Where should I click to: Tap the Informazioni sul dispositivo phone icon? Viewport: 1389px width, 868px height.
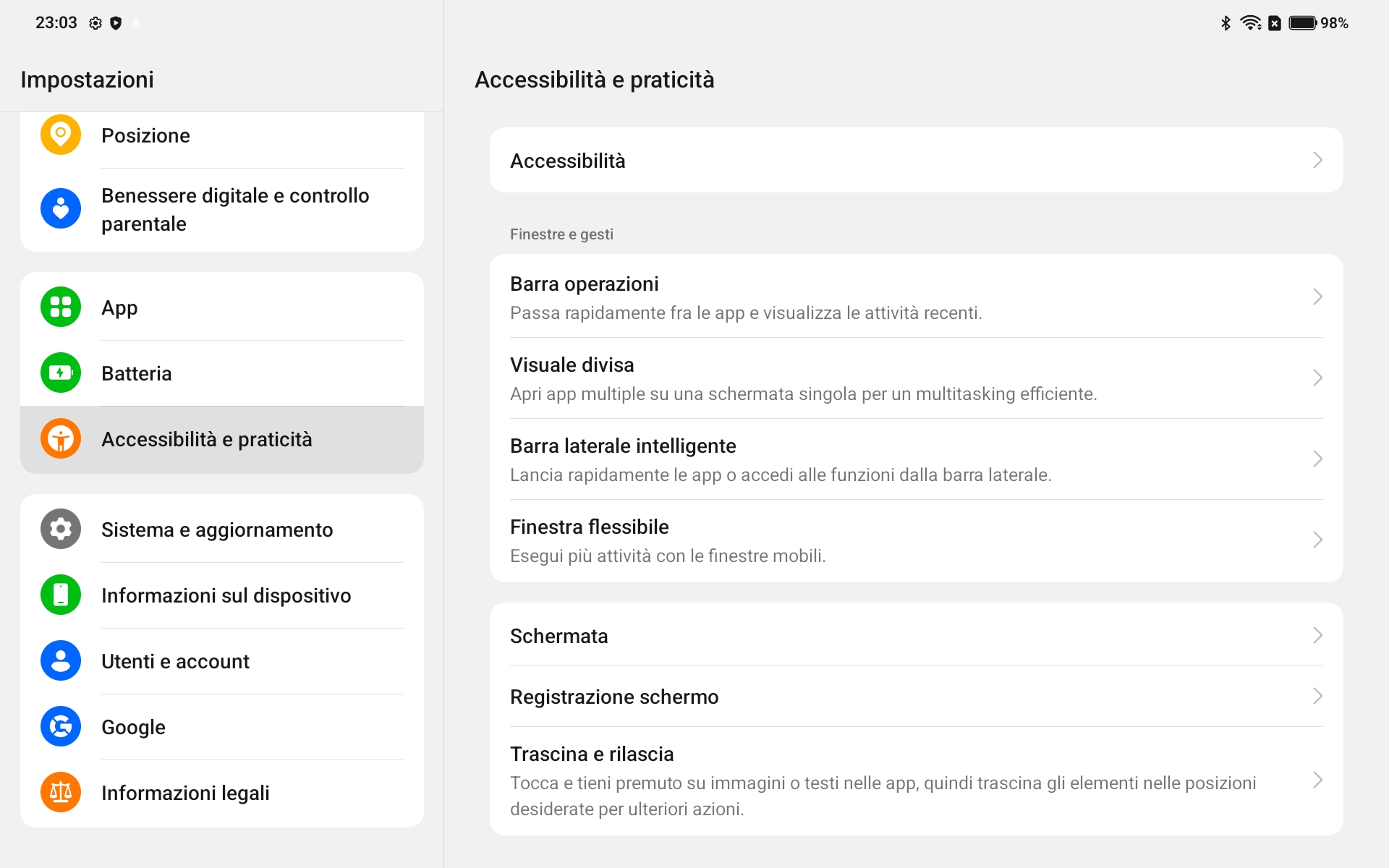pyautogui.click(x=61, y=595)
